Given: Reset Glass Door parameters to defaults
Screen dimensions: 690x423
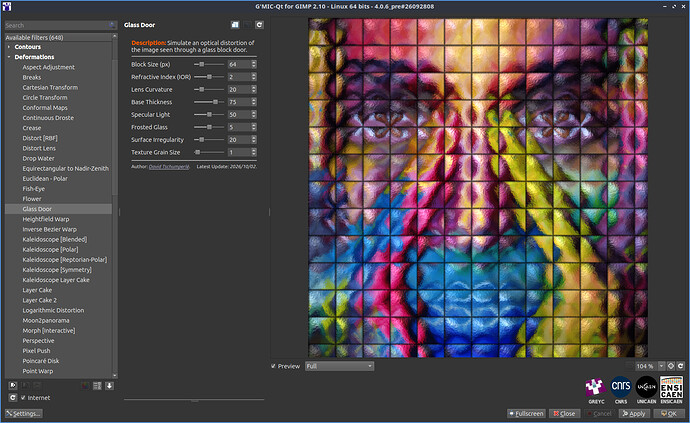Looking at the screenshot, I should [259, 25].
